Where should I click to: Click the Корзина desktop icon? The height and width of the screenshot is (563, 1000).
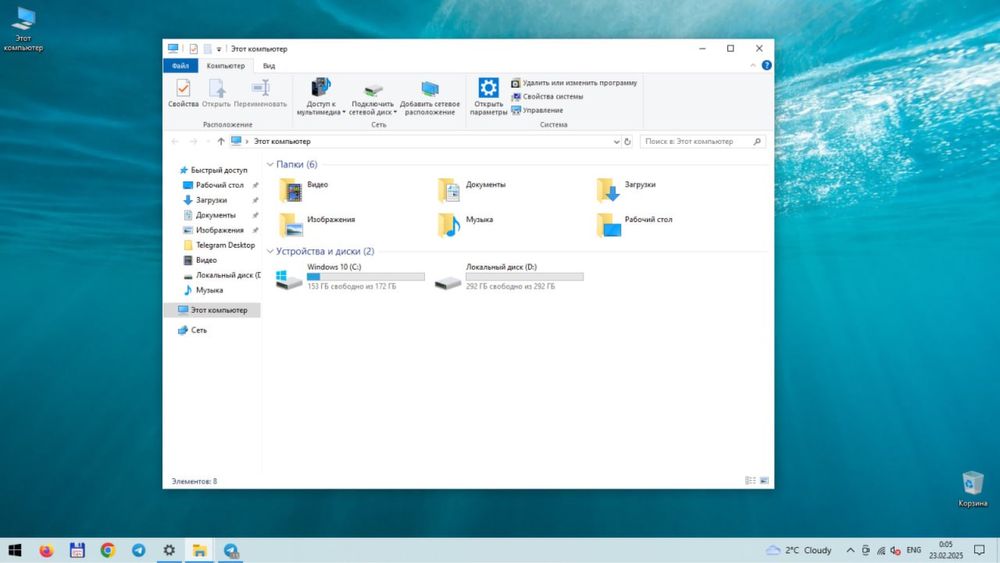pos(973,490)
